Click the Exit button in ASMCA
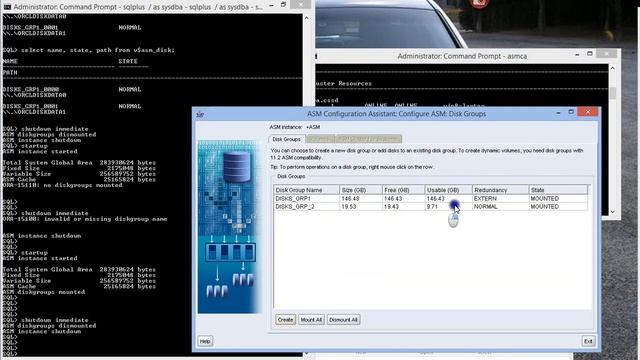The height and width of the screenshot is (360, 640). (588, 341)
